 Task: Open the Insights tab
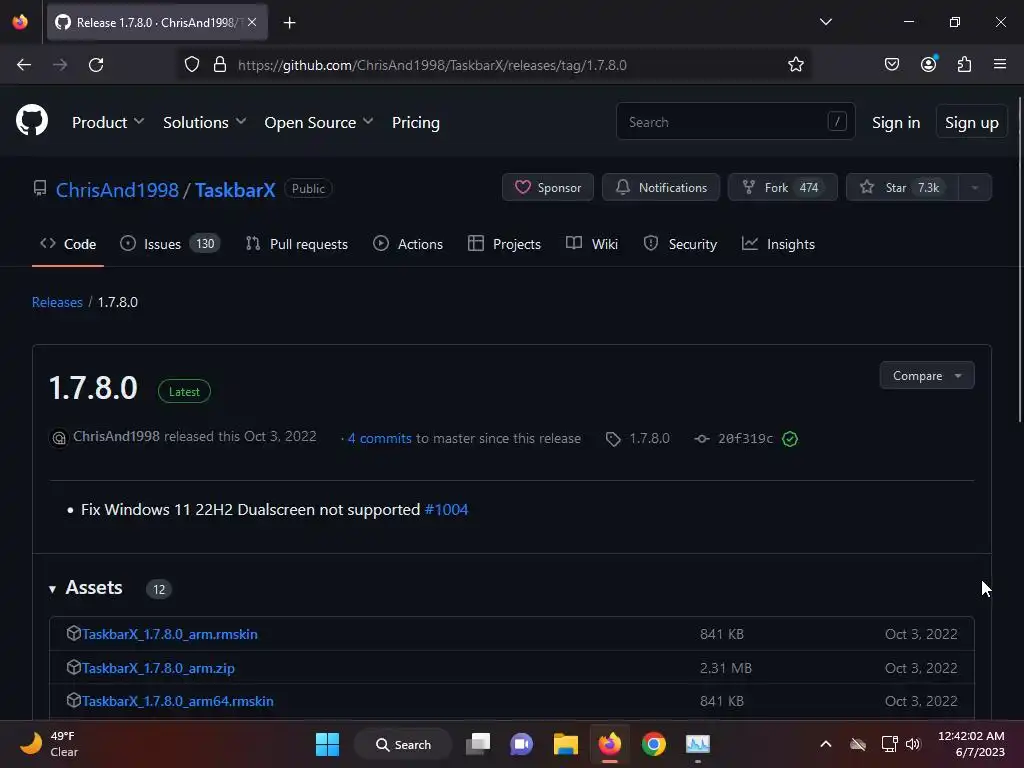(x=778, y=244)
